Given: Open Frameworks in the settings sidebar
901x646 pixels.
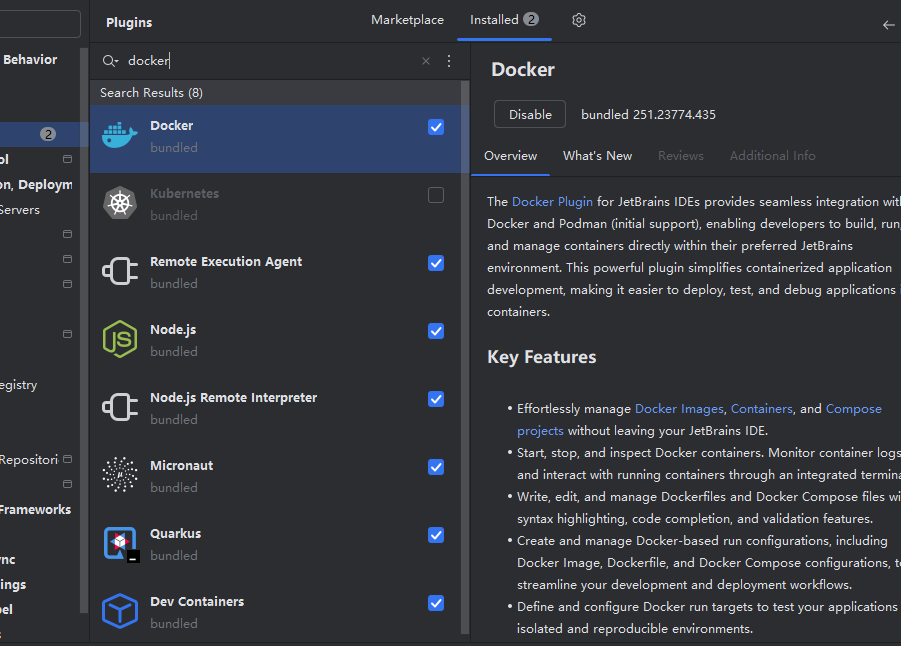Looking at the screenshot, I should click(35, 510).
